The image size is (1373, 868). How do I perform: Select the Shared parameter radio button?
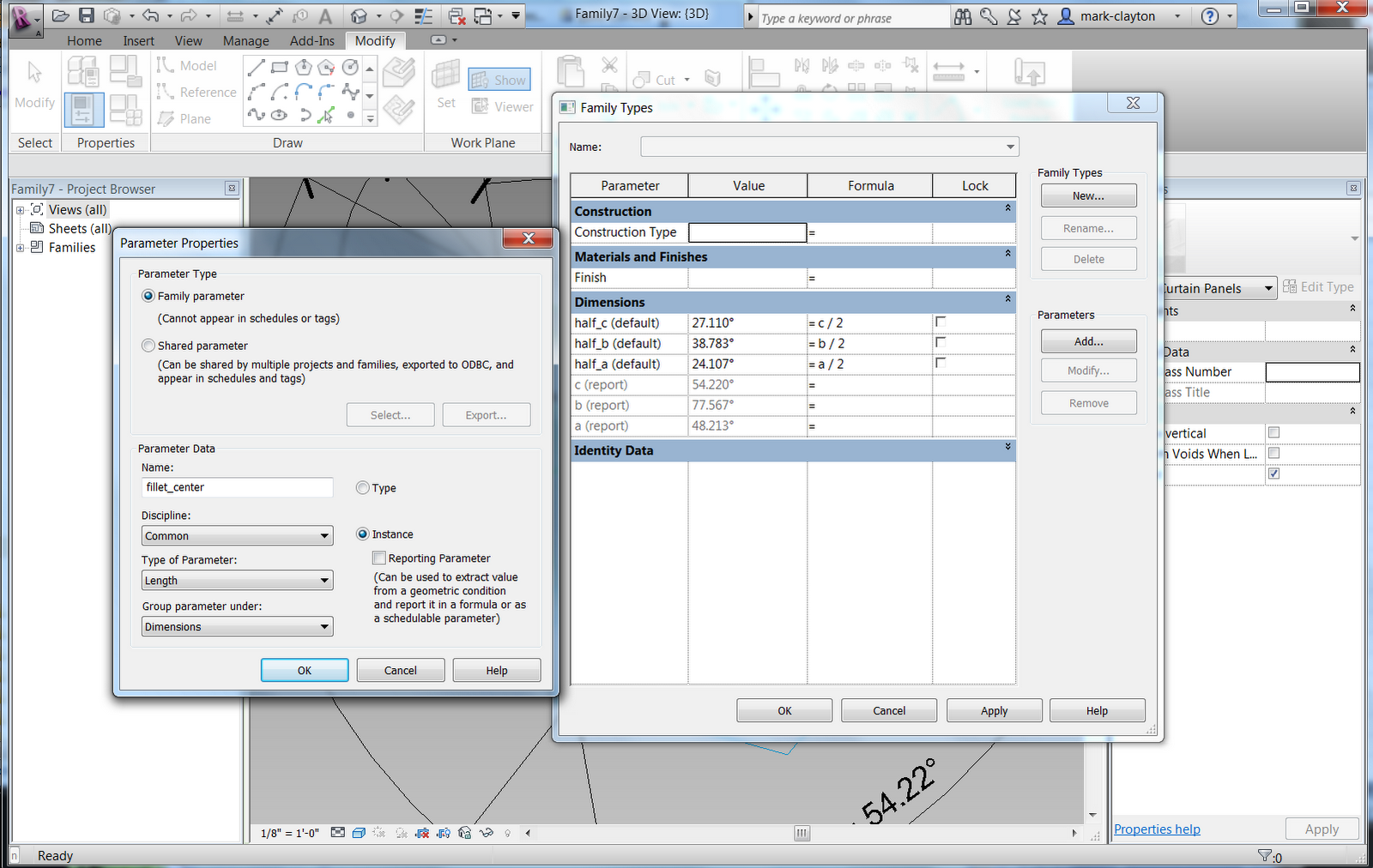click(x=148, y=346)
